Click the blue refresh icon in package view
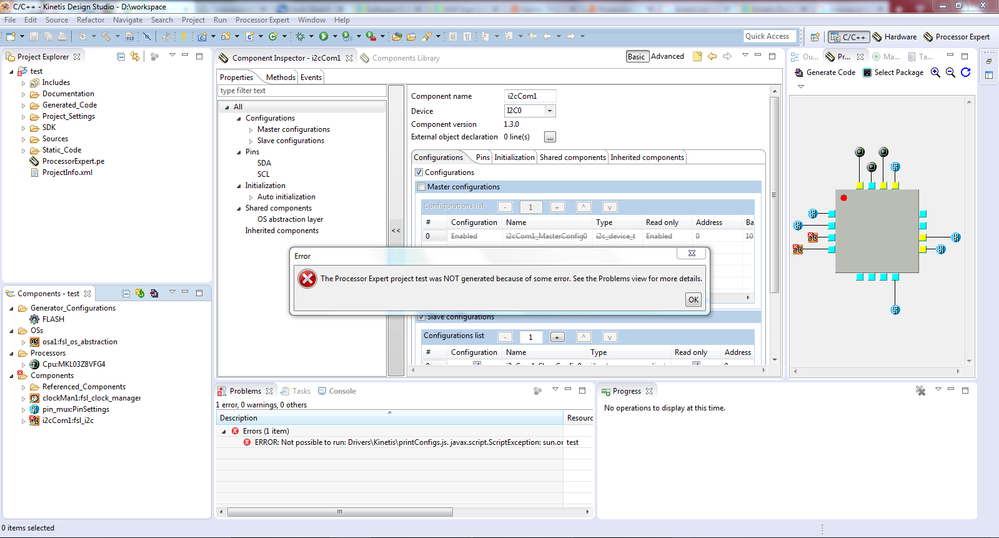This screenshot has height=538, width=999. (x=965, y=73)
